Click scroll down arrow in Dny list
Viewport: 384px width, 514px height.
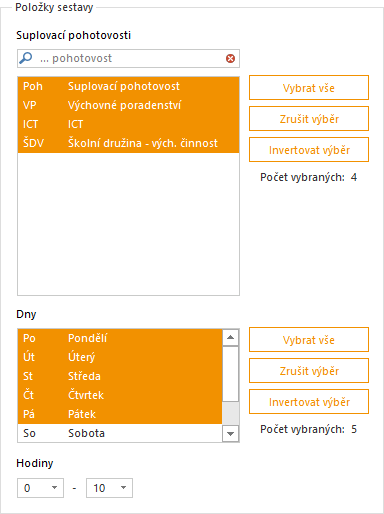[x=230, y=434]
